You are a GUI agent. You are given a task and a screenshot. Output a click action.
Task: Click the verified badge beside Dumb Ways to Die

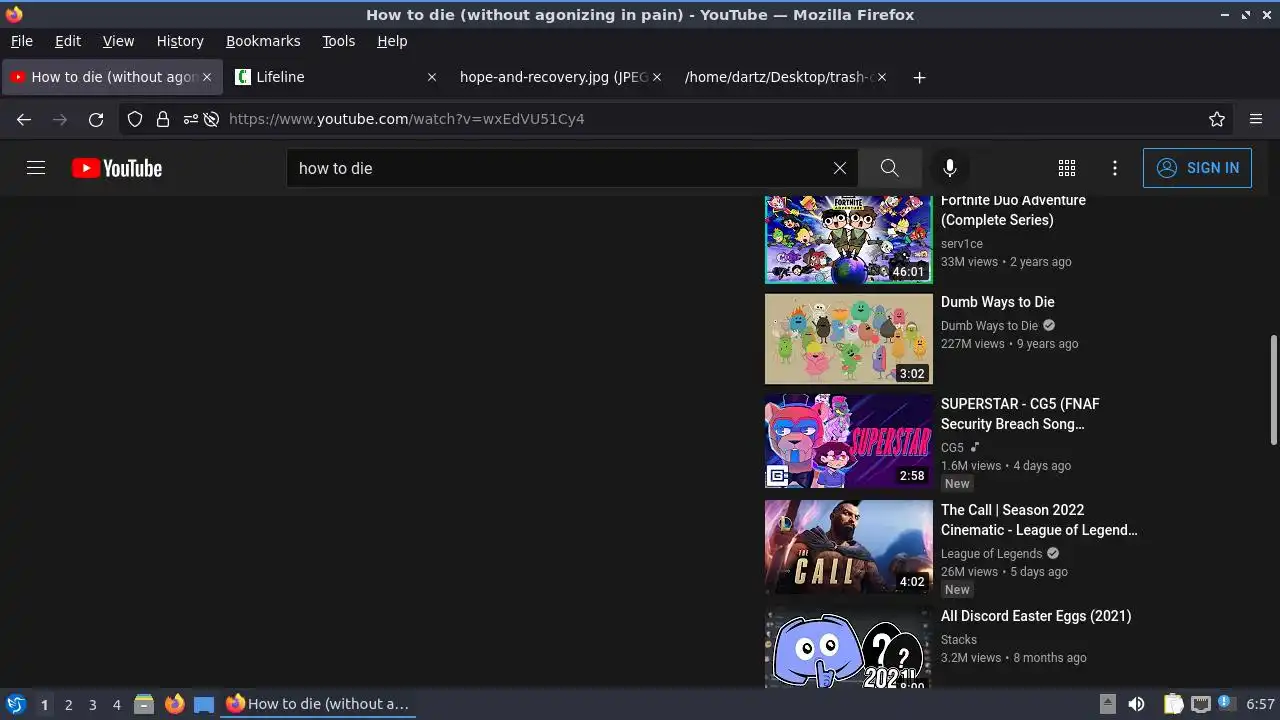point(1049,326)
